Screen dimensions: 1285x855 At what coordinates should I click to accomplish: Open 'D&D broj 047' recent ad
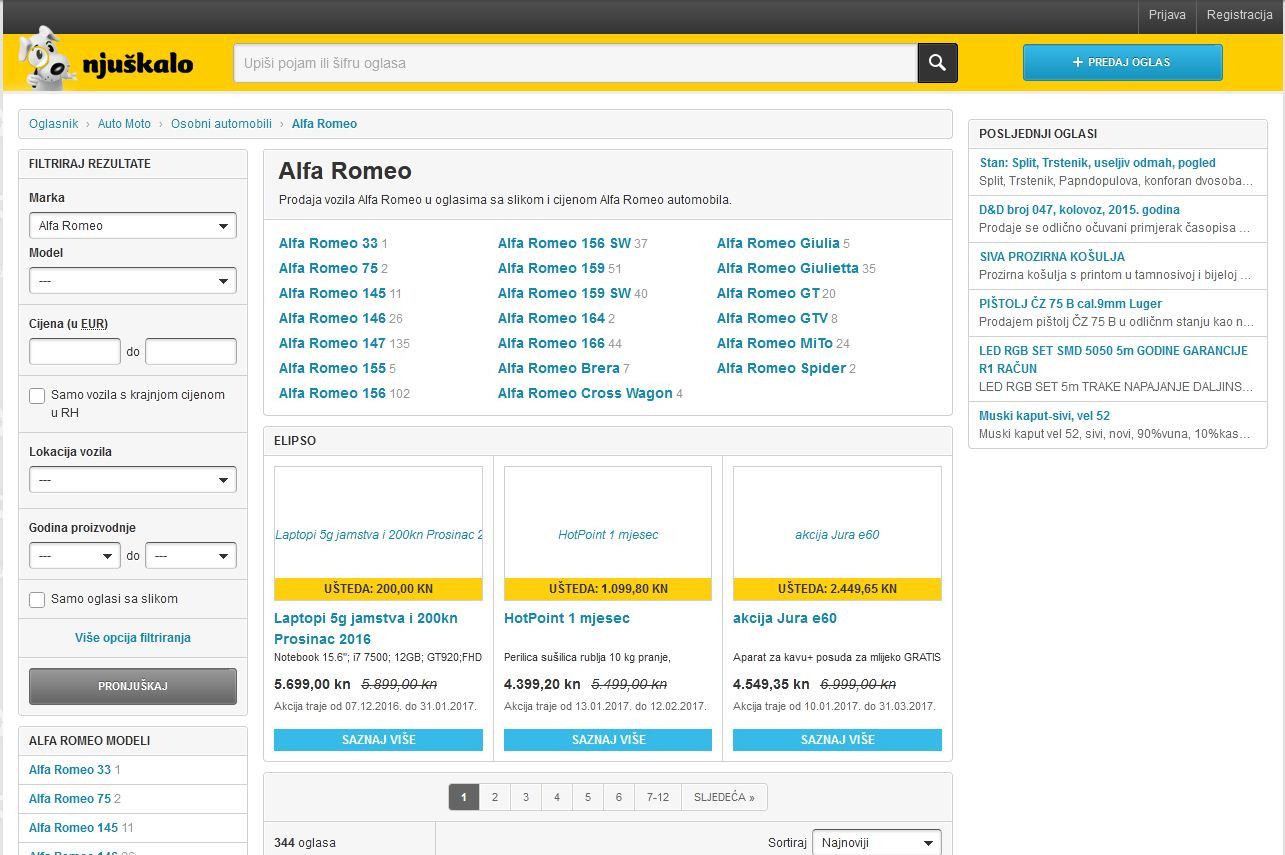pyautogui.click(x=1079, y=210)
